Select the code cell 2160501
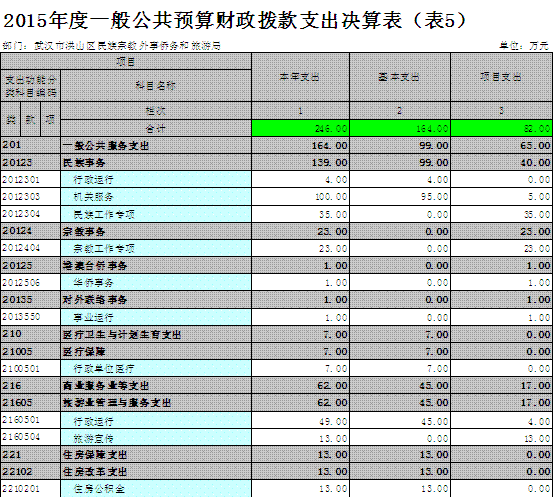The width and height of the screenshot is (553, 497). [x=31, y=420]
